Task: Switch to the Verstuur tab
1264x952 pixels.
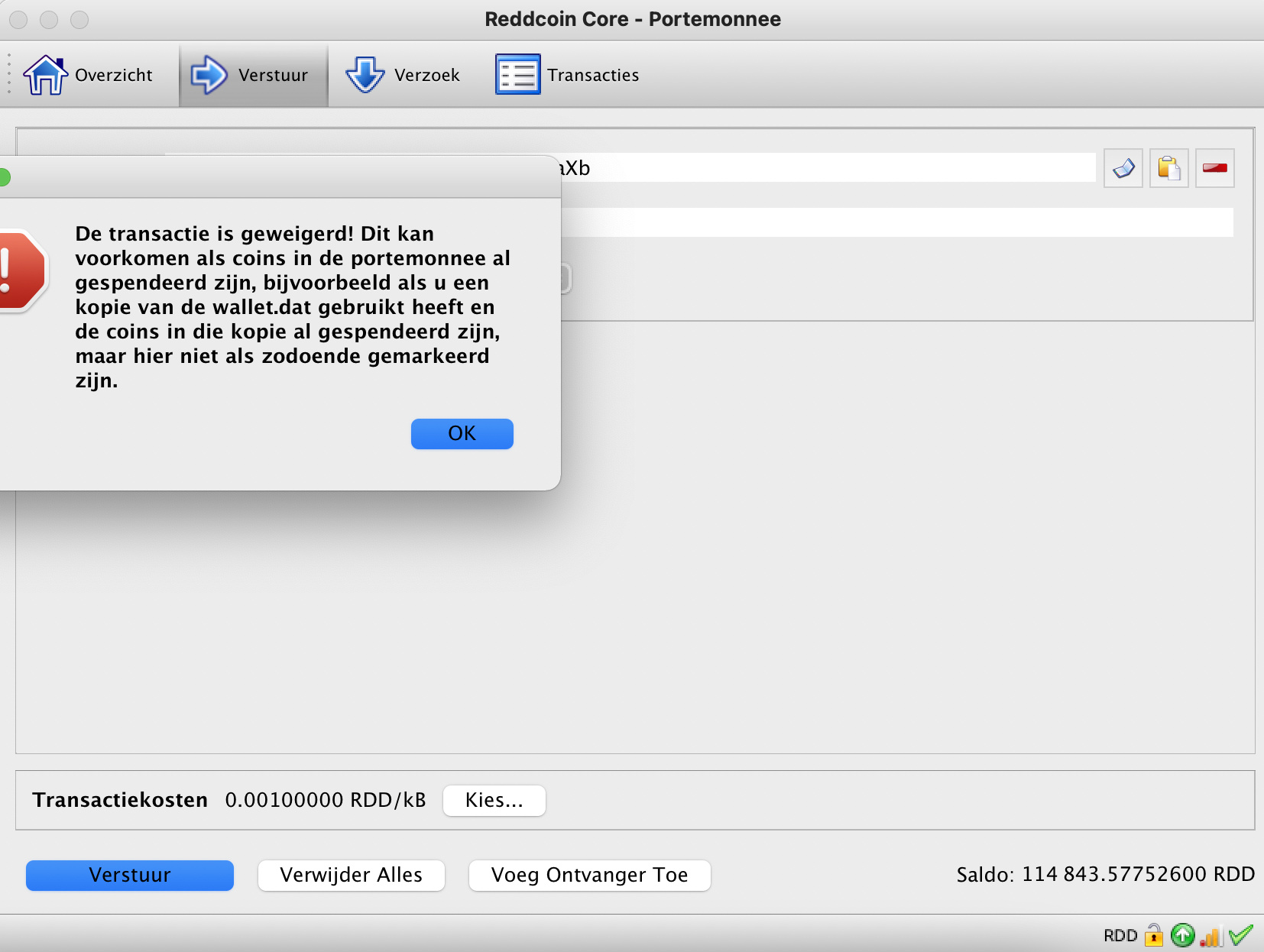Action: pyautogui.click(x=253, y=75)
